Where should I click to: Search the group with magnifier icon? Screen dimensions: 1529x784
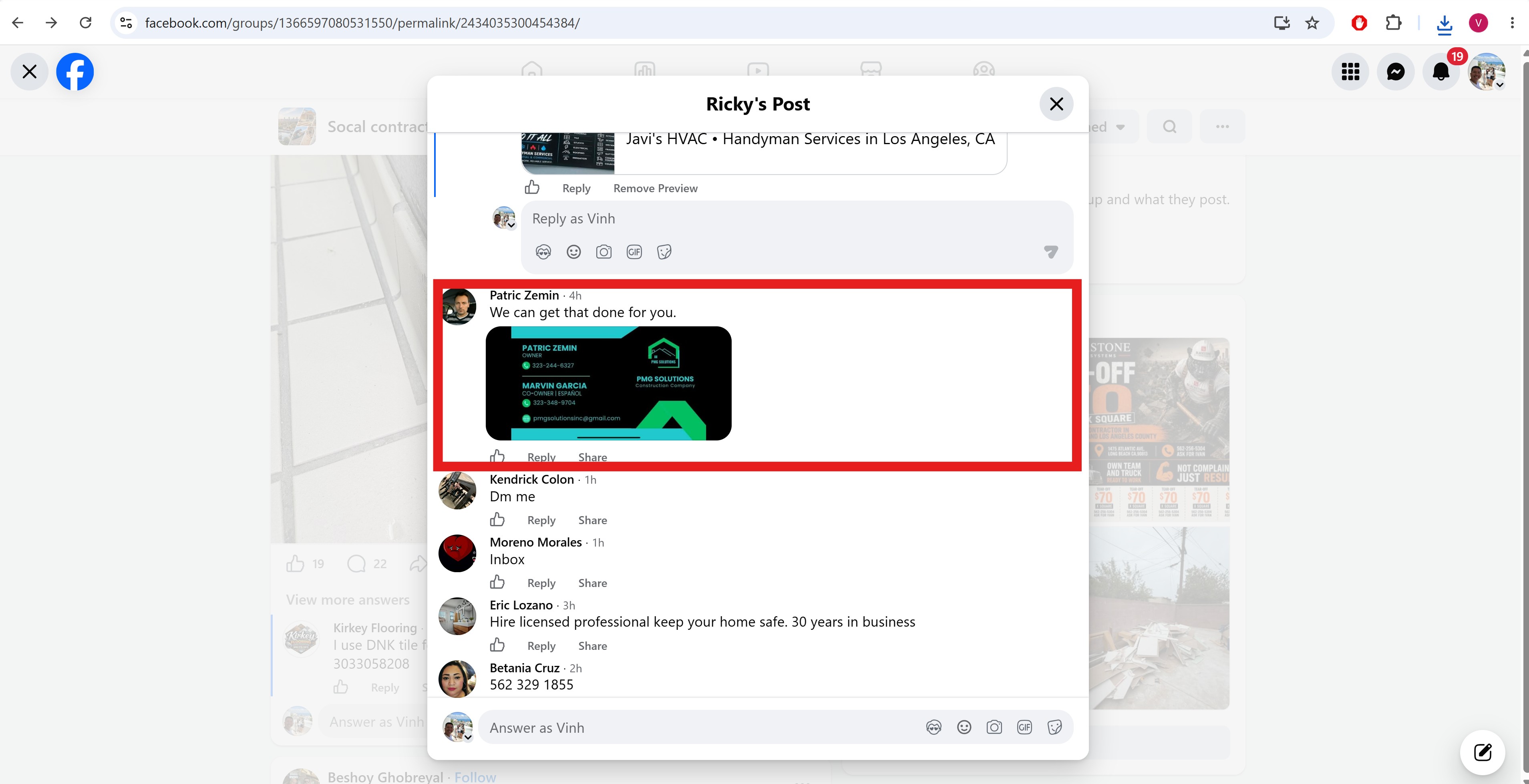coord(1169,127)
